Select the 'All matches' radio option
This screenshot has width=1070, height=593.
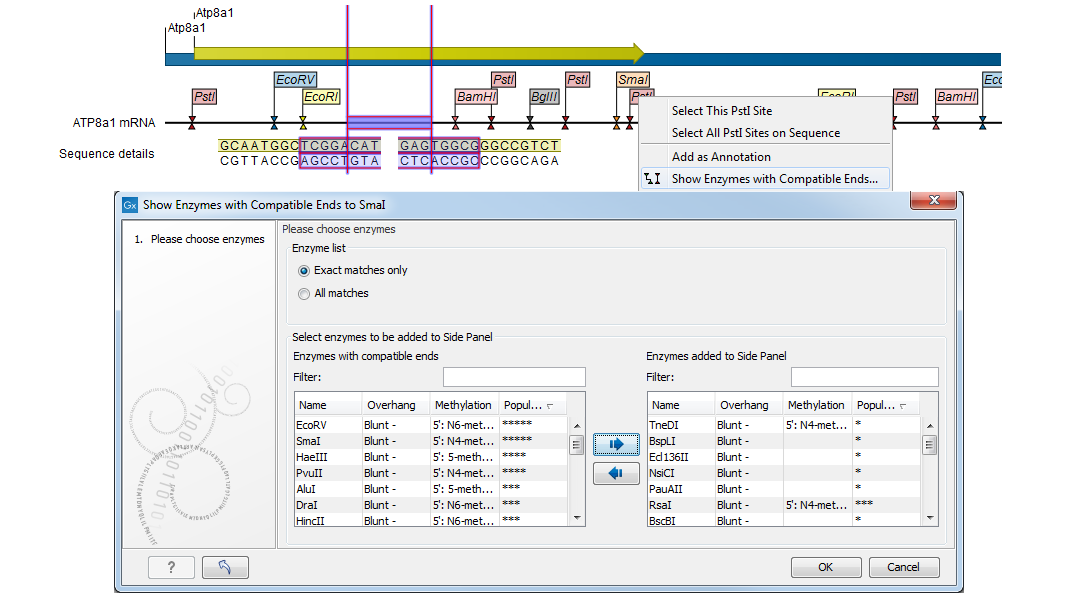pos(304,294)
